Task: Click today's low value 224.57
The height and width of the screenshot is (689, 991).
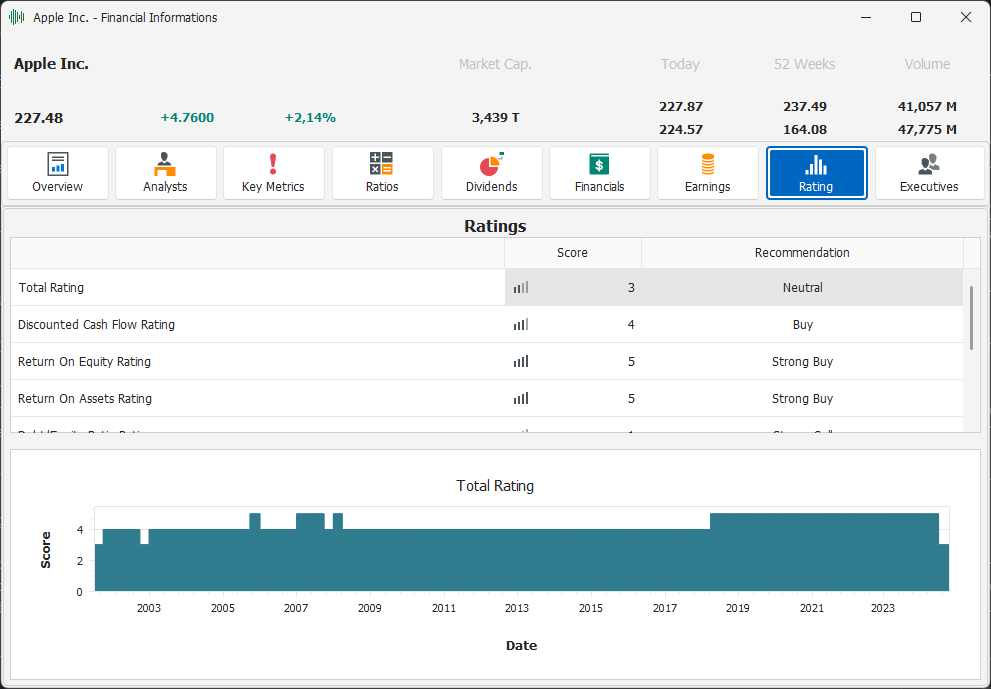Action: (681, 130)
